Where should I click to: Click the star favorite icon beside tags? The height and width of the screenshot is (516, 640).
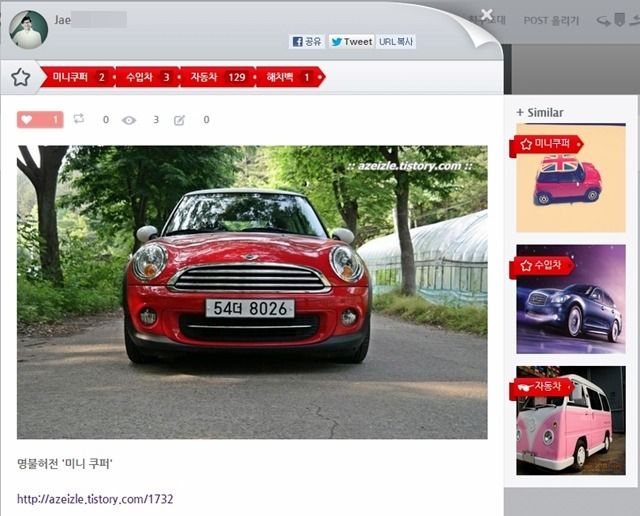click(20, 77)
